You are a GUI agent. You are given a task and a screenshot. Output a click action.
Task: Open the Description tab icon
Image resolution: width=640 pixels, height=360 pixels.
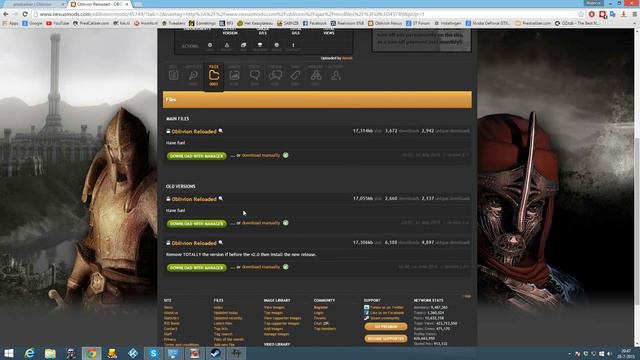click(173, 75)
